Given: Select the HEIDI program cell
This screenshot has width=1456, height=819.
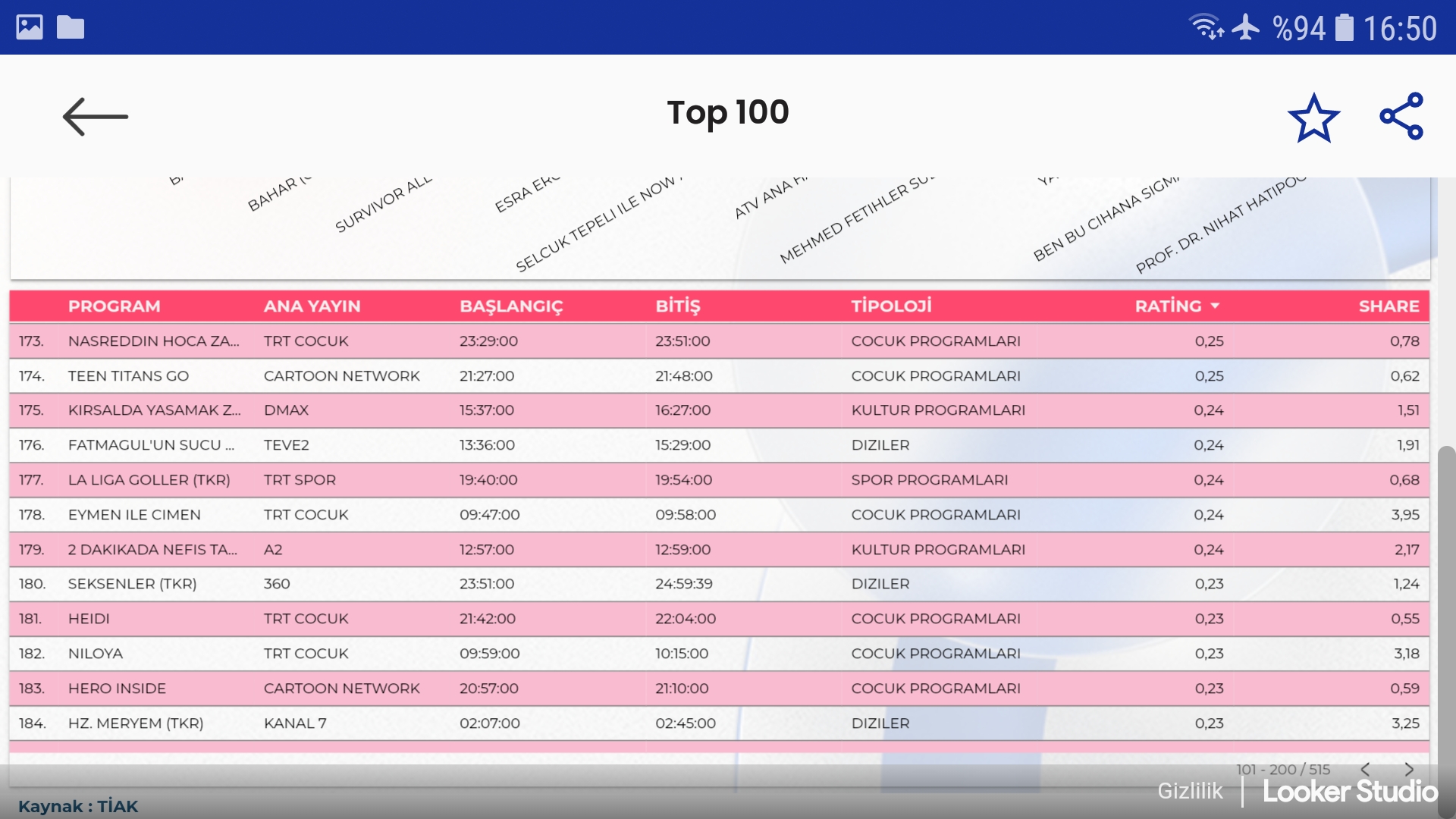Looking at the screenshot, I should [x=89, y=619].
